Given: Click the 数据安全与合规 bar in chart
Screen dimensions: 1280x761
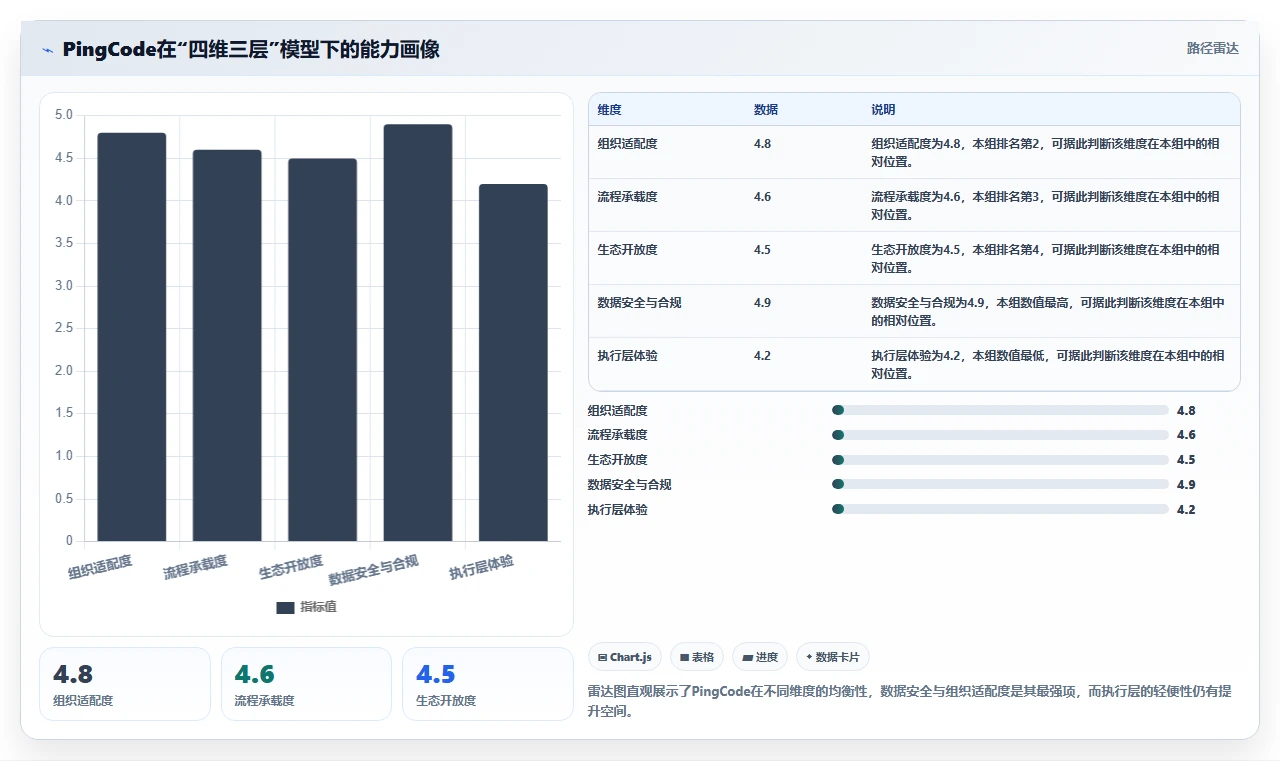Looking at the screenshot, I should (418, 333).
